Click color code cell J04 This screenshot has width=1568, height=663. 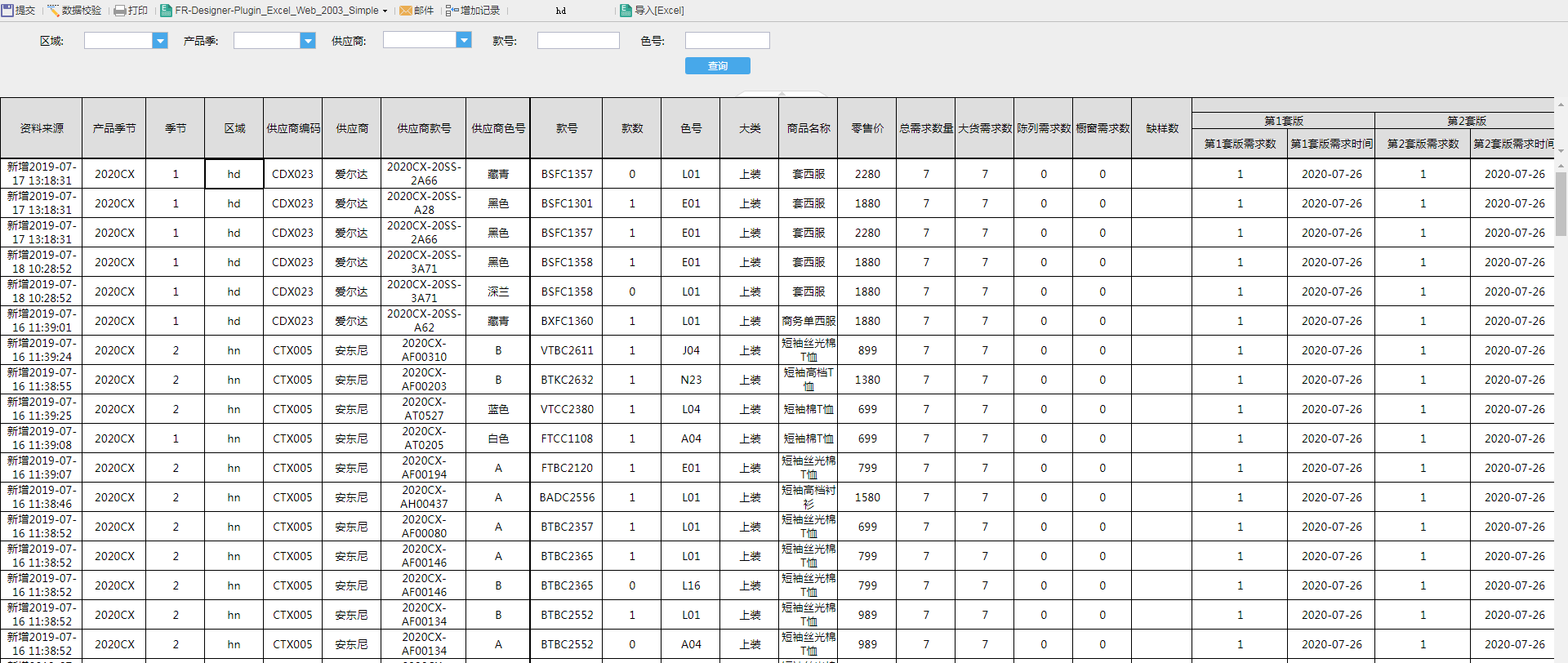point(691,350)
